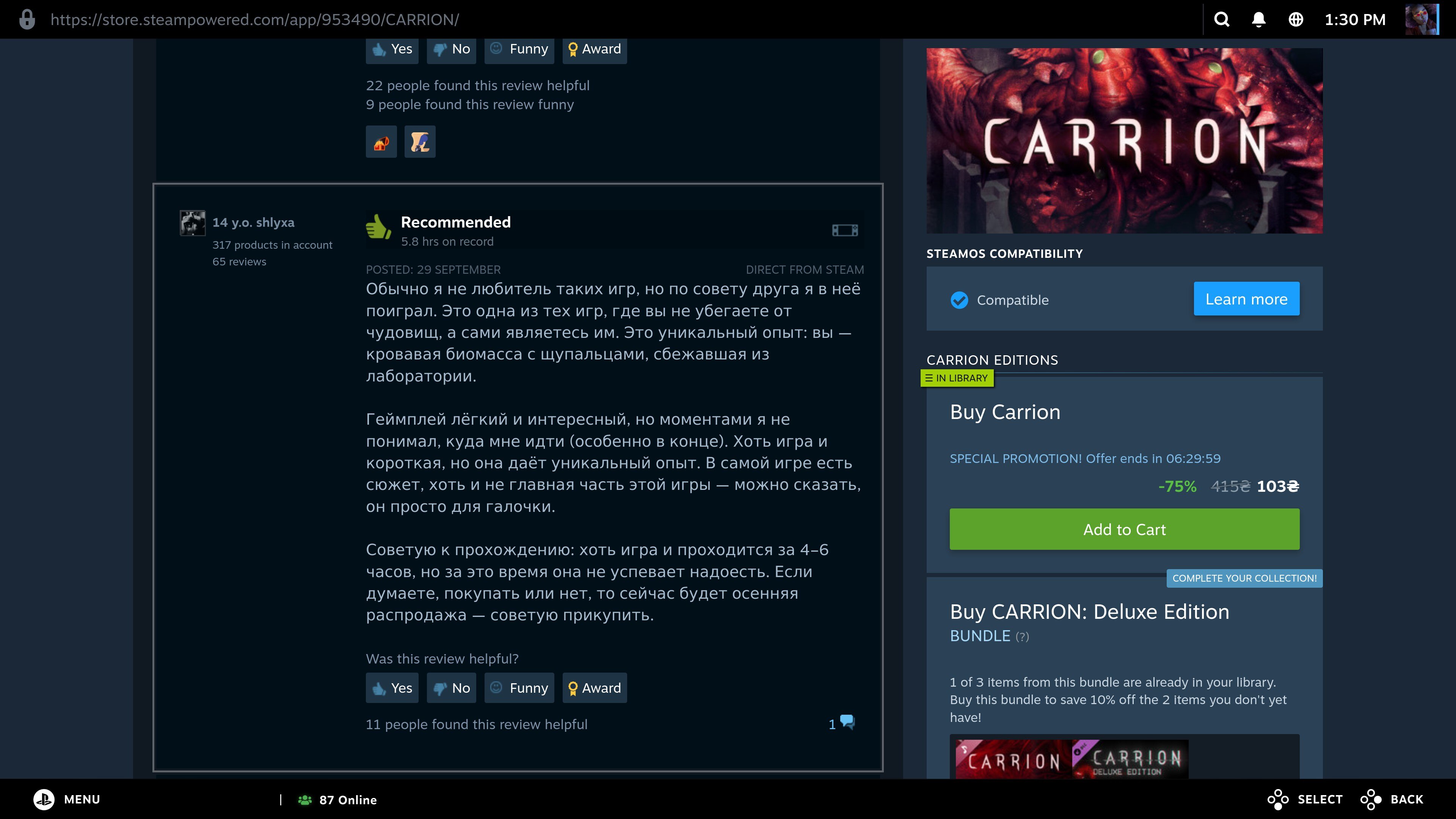The image size is (1456, 819).
Task: Give an Award to shlyxa's review
Action: pyautogui.click(x=594, y=688)
